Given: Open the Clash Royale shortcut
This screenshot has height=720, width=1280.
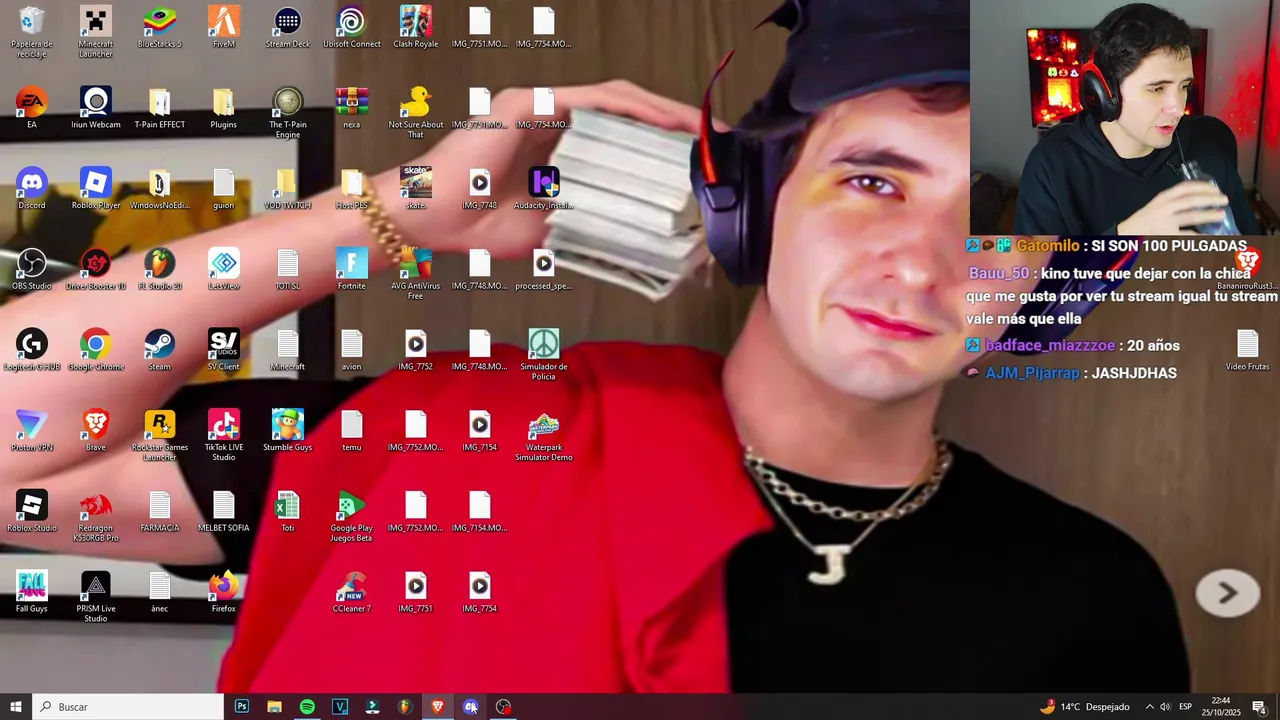Looking at the screenshot, I should (416, 28).
